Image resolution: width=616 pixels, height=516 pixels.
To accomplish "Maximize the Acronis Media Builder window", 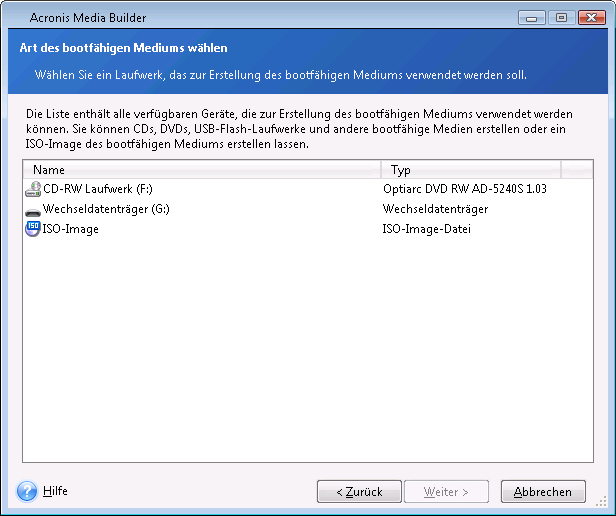I will coord(557,19).
